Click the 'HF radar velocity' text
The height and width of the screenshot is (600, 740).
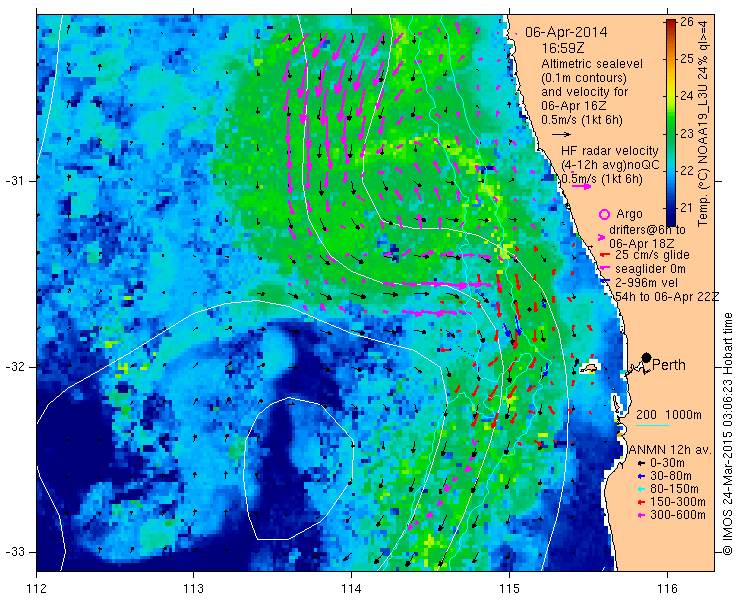610,151
